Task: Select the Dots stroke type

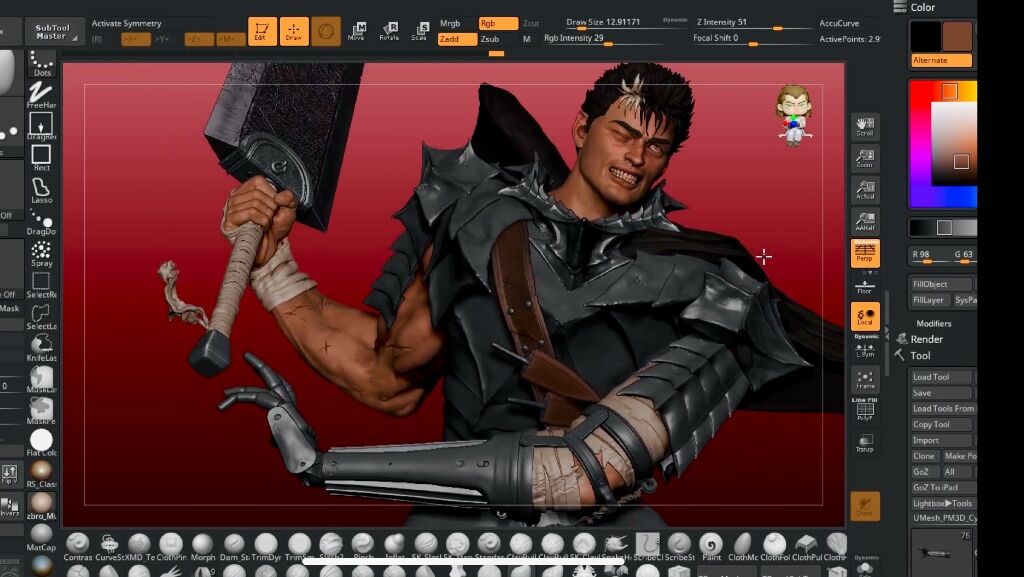Action: point(41,65)
